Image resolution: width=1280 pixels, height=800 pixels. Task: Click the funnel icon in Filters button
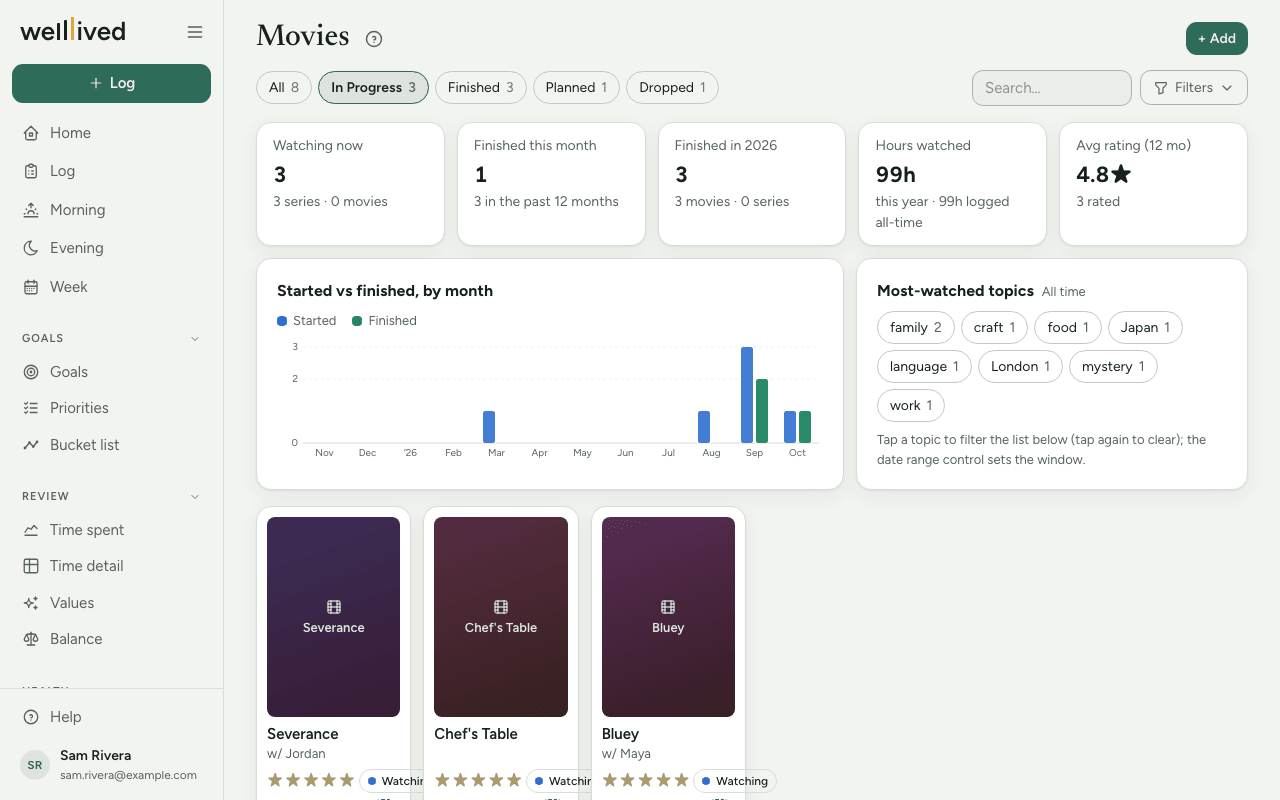1161,88
